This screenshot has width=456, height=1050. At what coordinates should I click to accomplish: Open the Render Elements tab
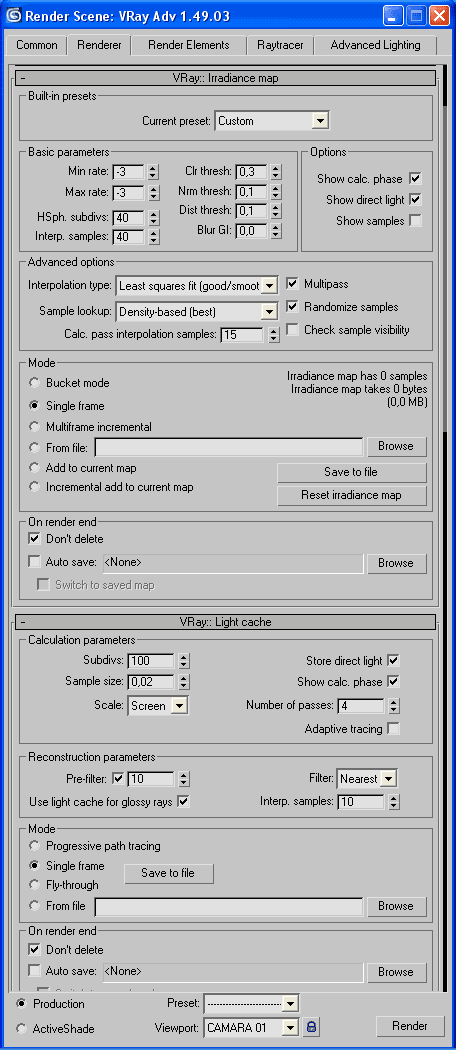pos(189,46)
